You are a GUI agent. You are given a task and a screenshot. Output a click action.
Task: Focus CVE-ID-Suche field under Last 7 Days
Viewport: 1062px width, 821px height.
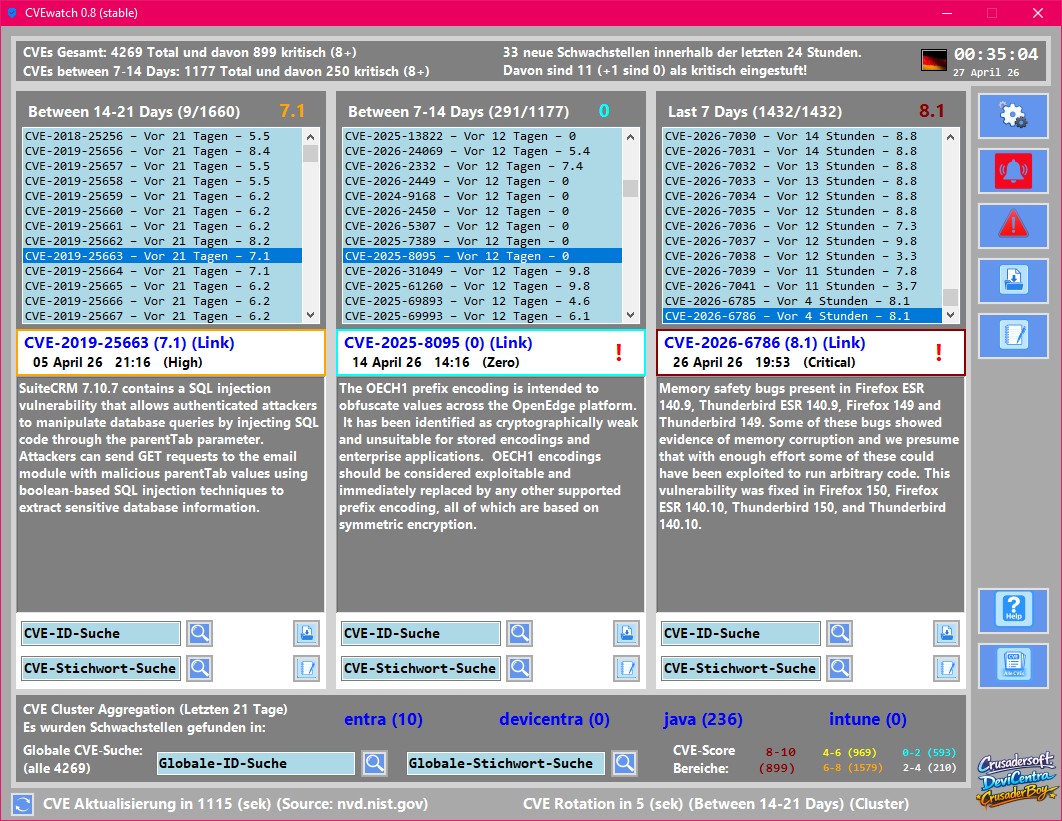point(741,633)
